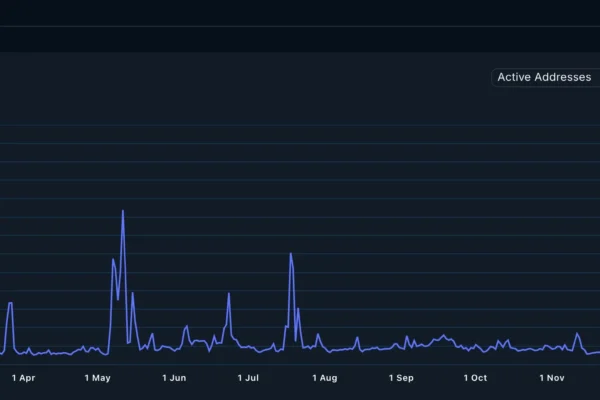
Task: Click the 1 Jul date label
Action: pos(249,378)
